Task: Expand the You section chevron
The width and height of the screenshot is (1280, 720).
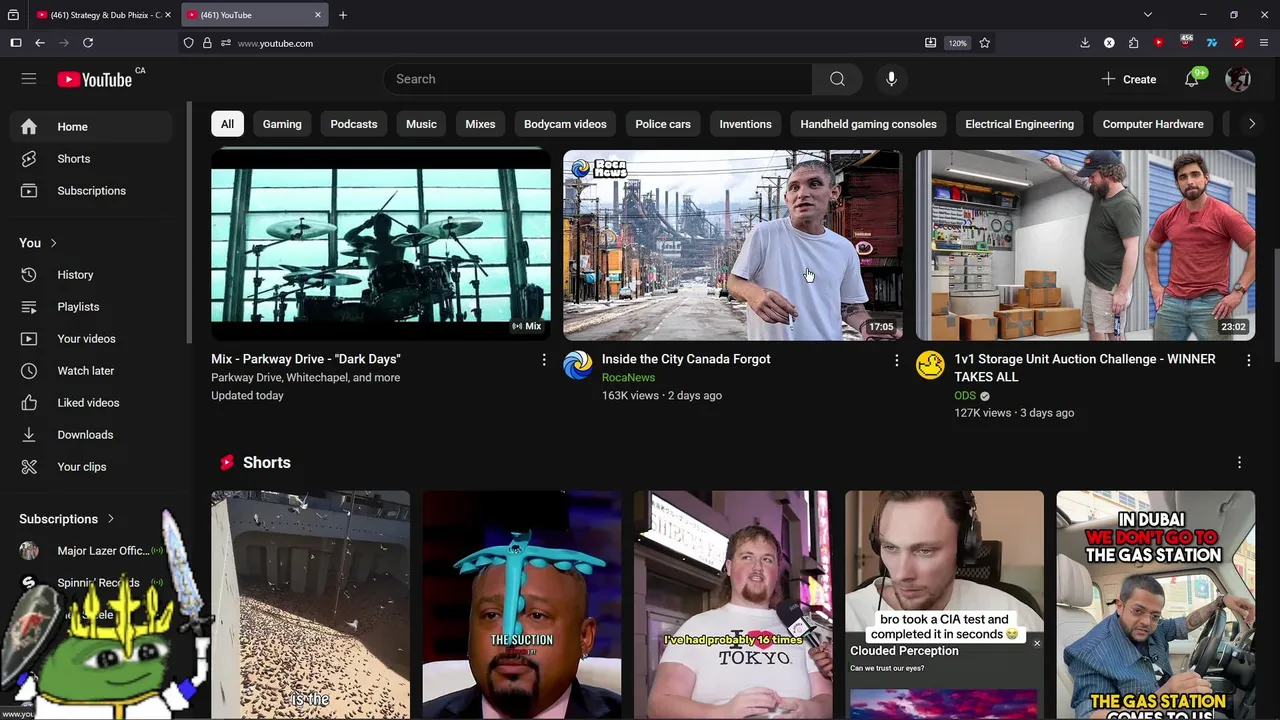Action: pyautogui.click(x=53, y=243)
